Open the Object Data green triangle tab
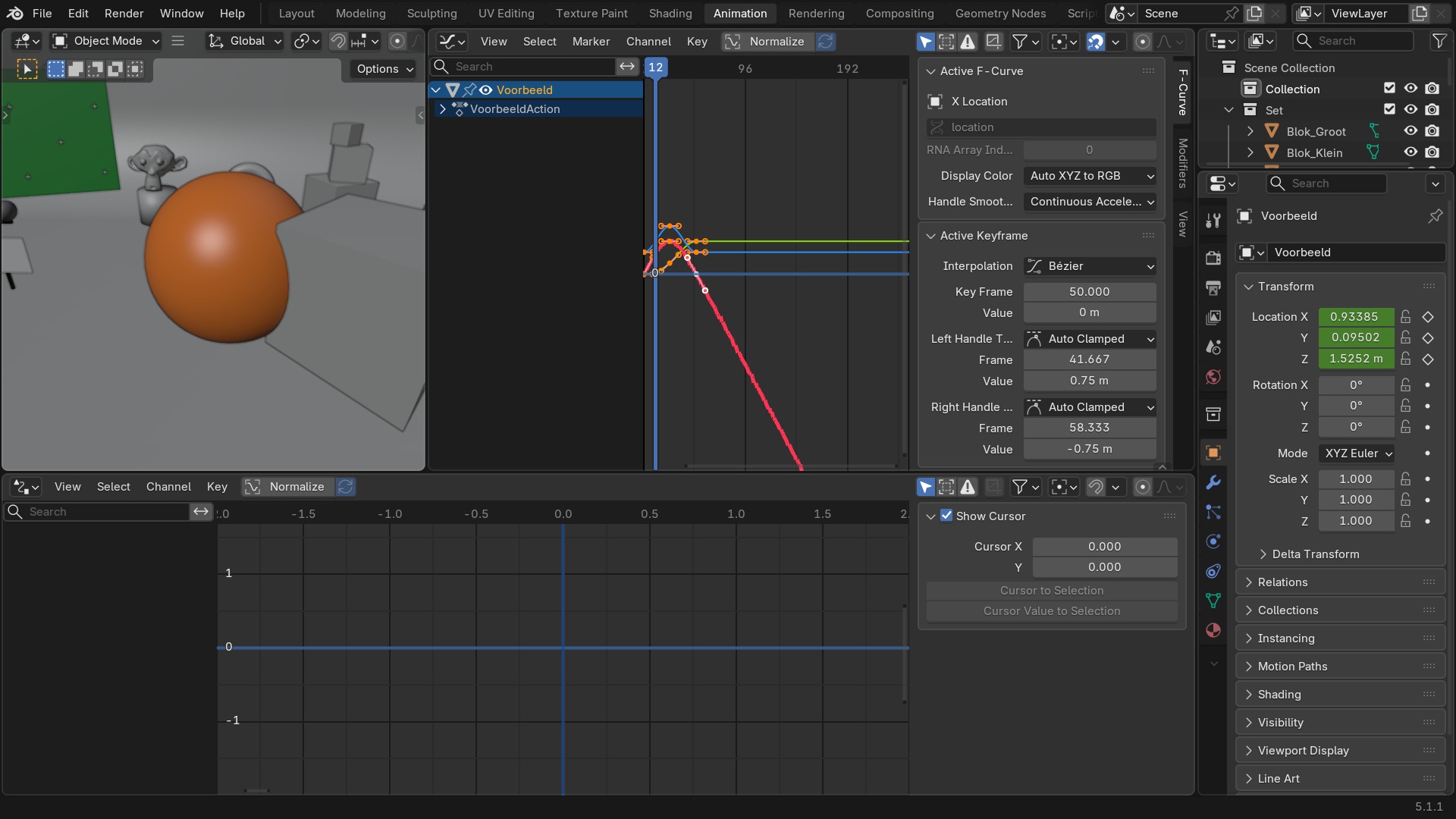Image resolution: width=1456 pixels, height=819 pixels. point(1213,601)
